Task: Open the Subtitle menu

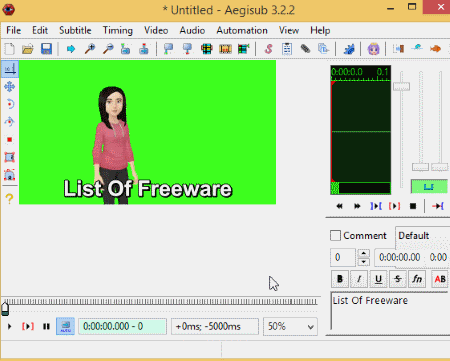Action: [75, 30]
